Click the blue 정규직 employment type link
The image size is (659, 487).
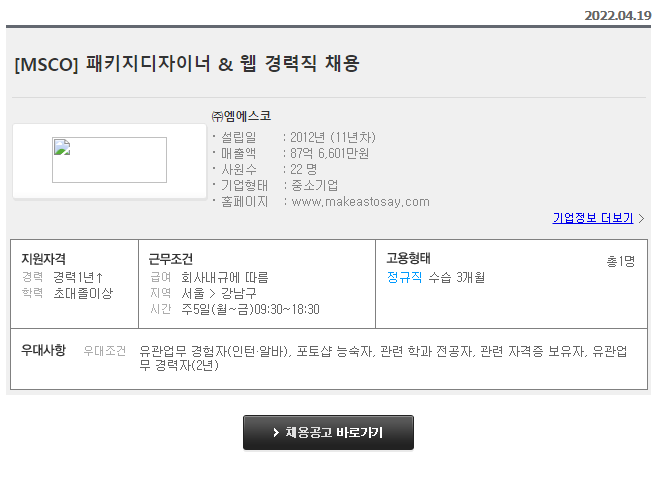click(x=404, y=277)
